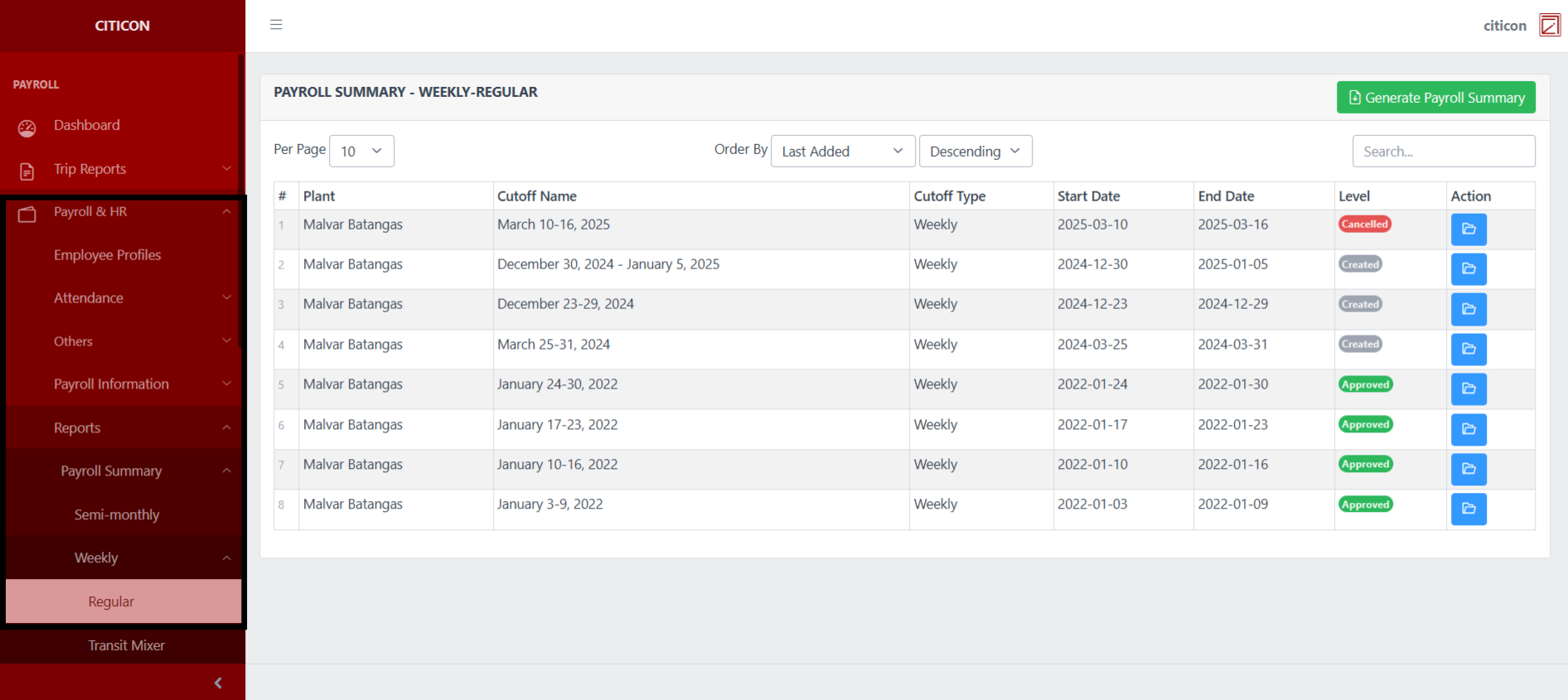Screen dimensions: 1568x700
Task: Open folder icon for December 23-29, 2024 row
Action: [1468, 309]
